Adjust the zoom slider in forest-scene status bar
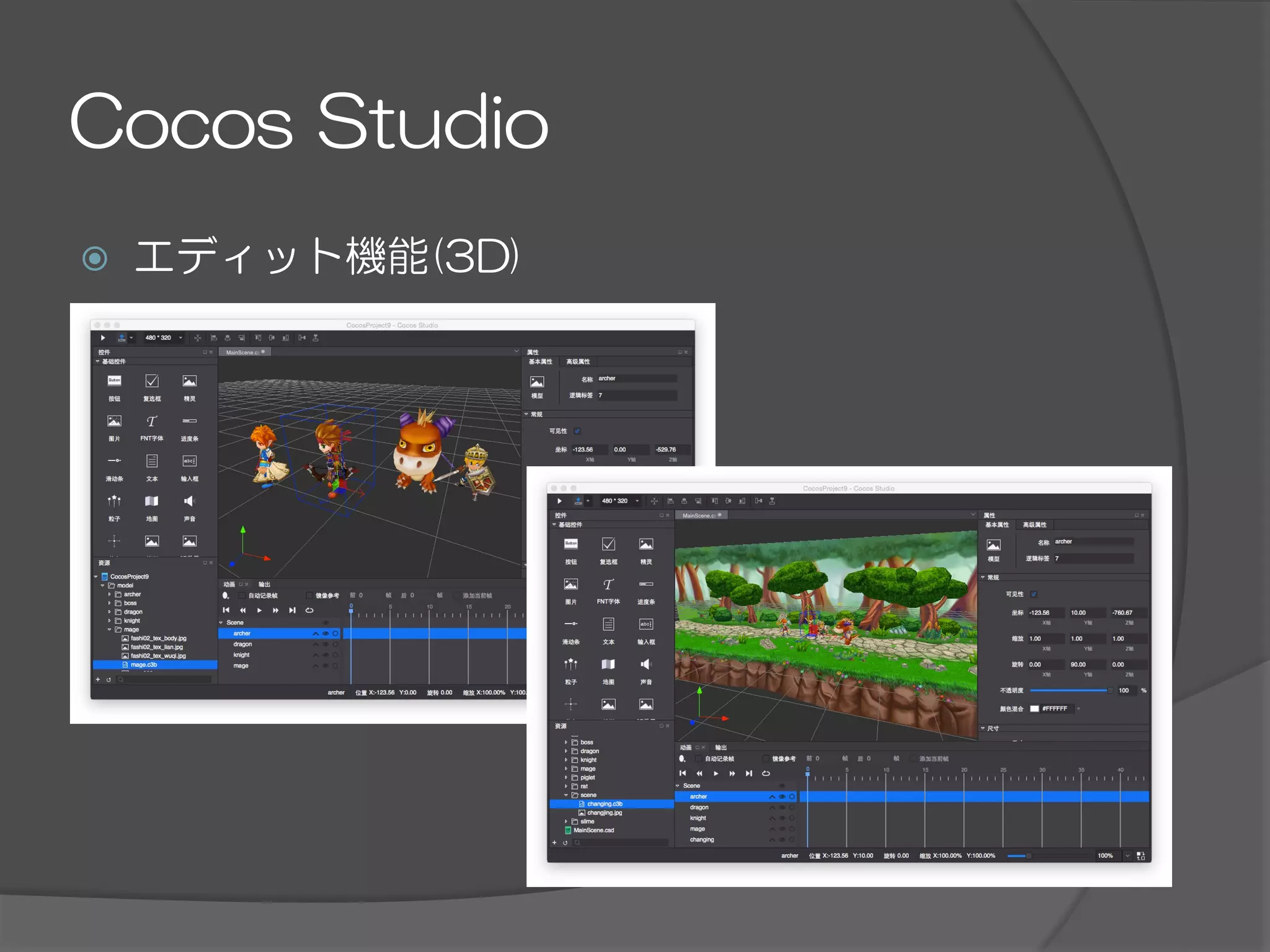This screenshot has height=952, width=1270. click(1049, 856)
